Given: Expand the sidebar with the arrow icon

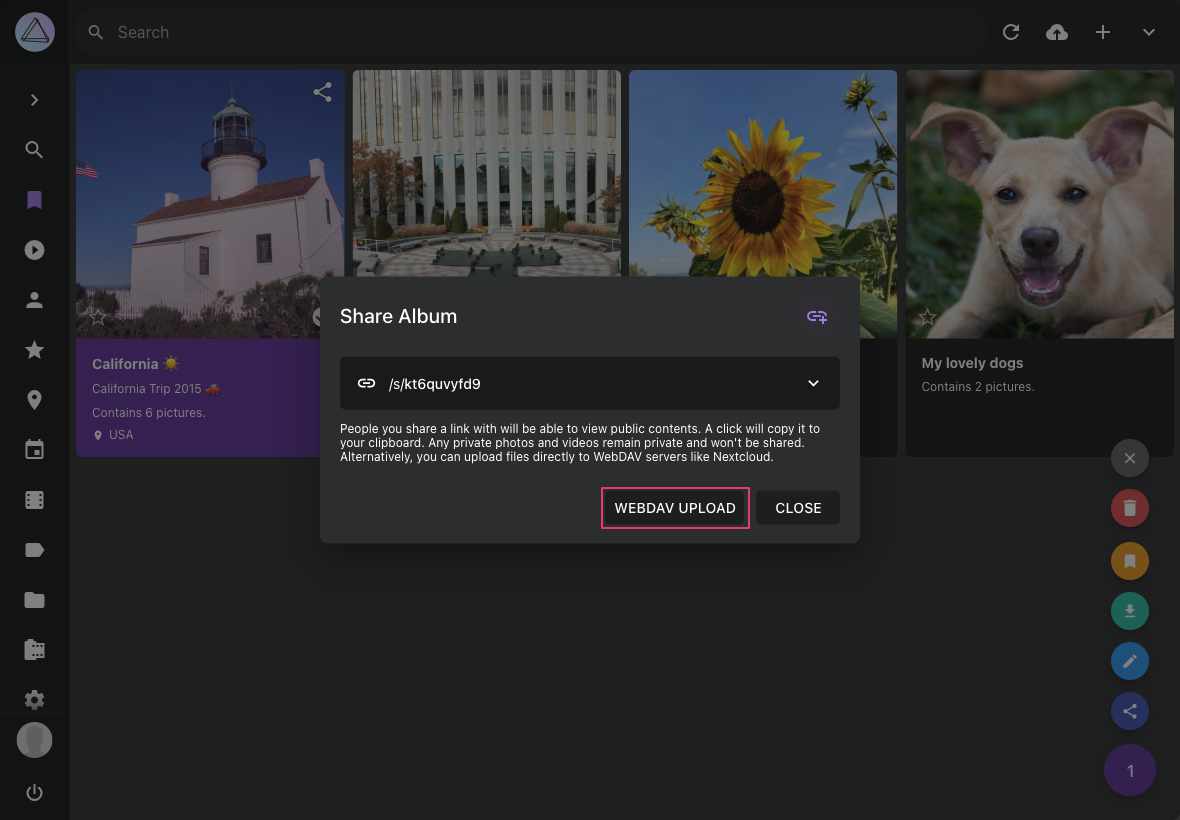Looking at the screenshot, I should (34, 100).
